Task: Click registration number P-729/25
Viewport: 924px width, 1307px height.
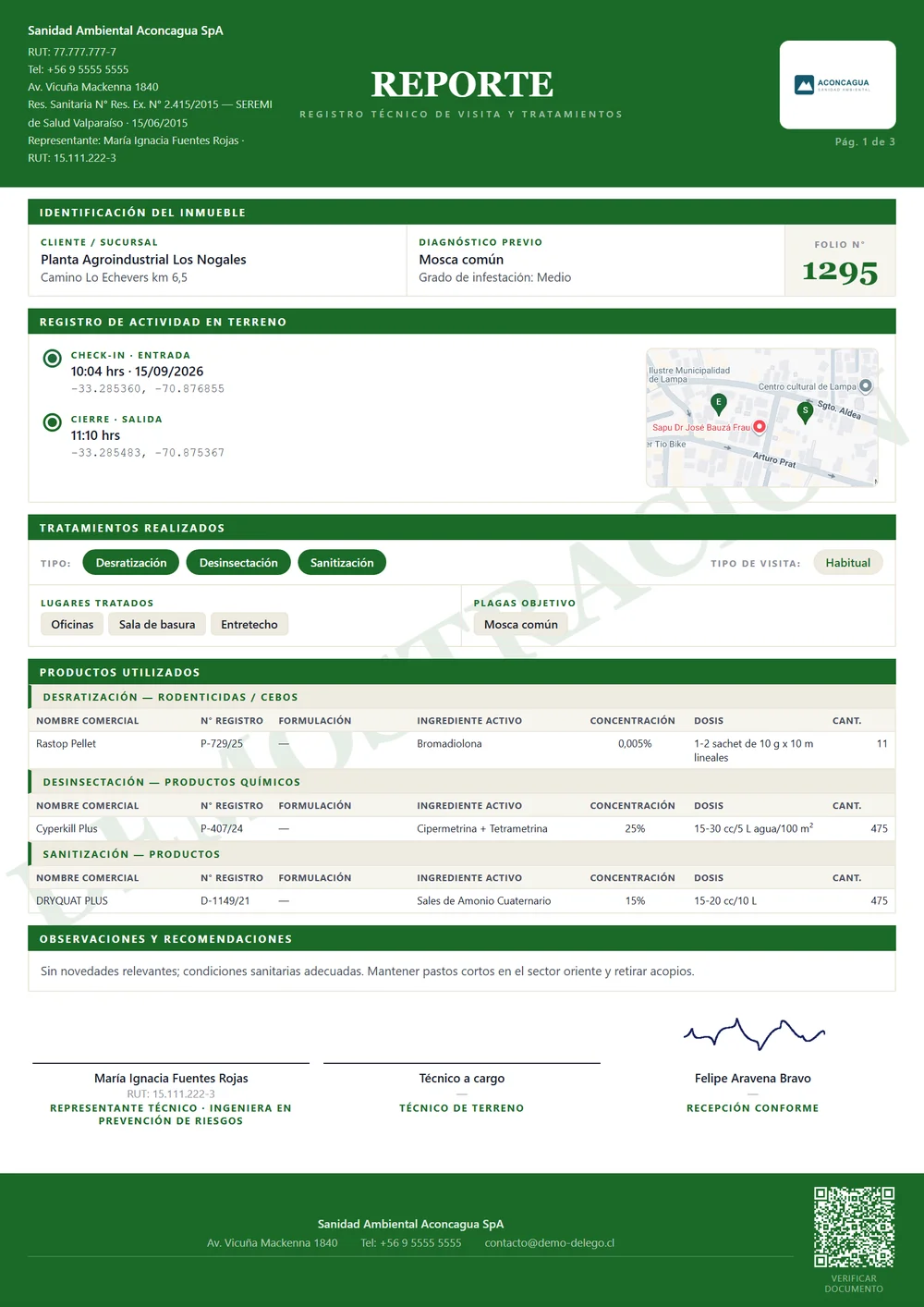Action: click(x=222, y=744)
